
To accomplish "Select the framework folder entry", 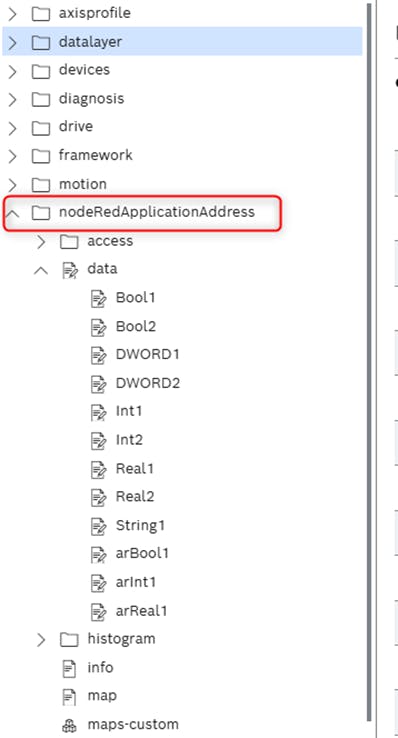I will (x=96, y=155).
